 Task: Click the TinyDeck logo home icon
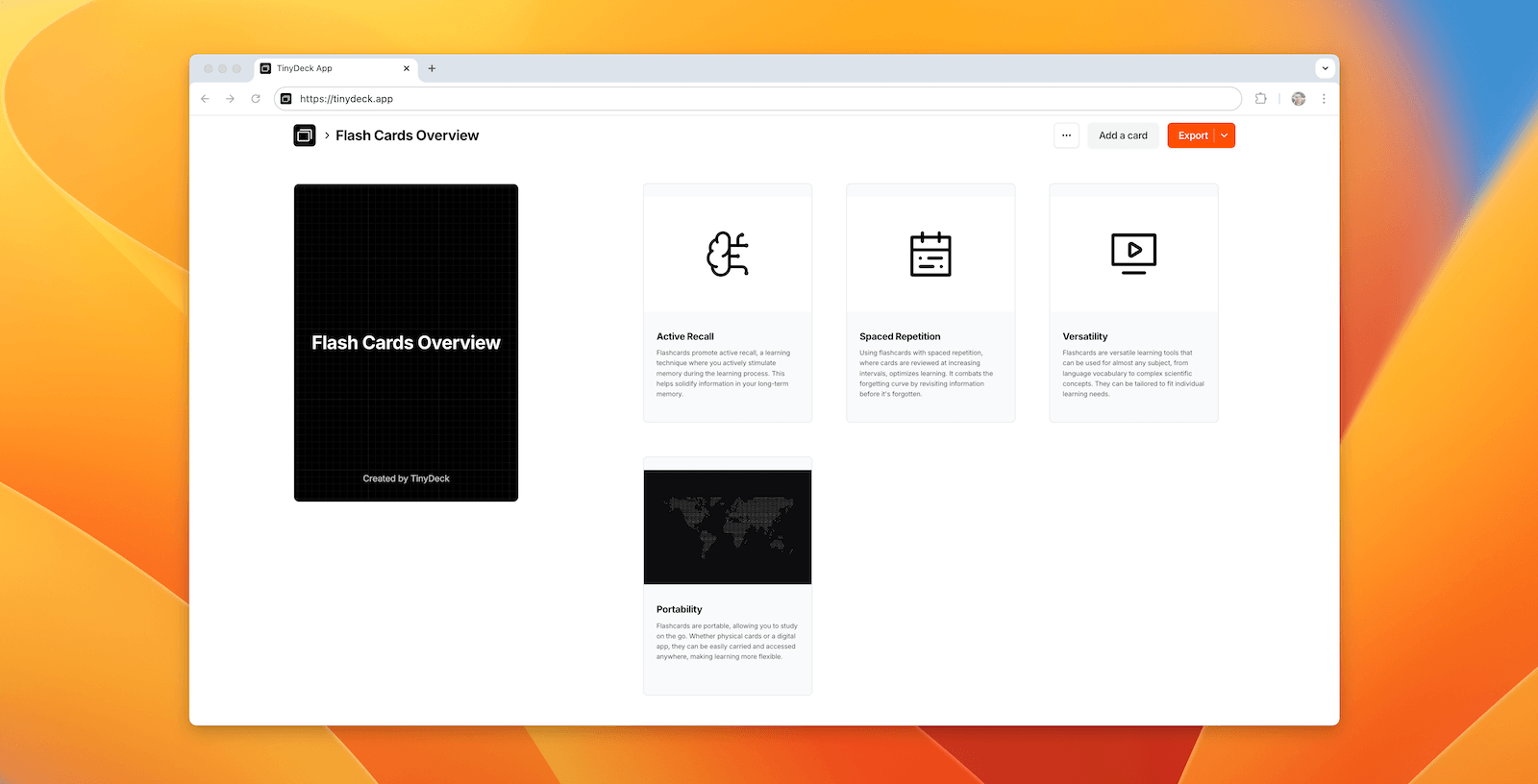pyautogui.click(x=305, y=135)
